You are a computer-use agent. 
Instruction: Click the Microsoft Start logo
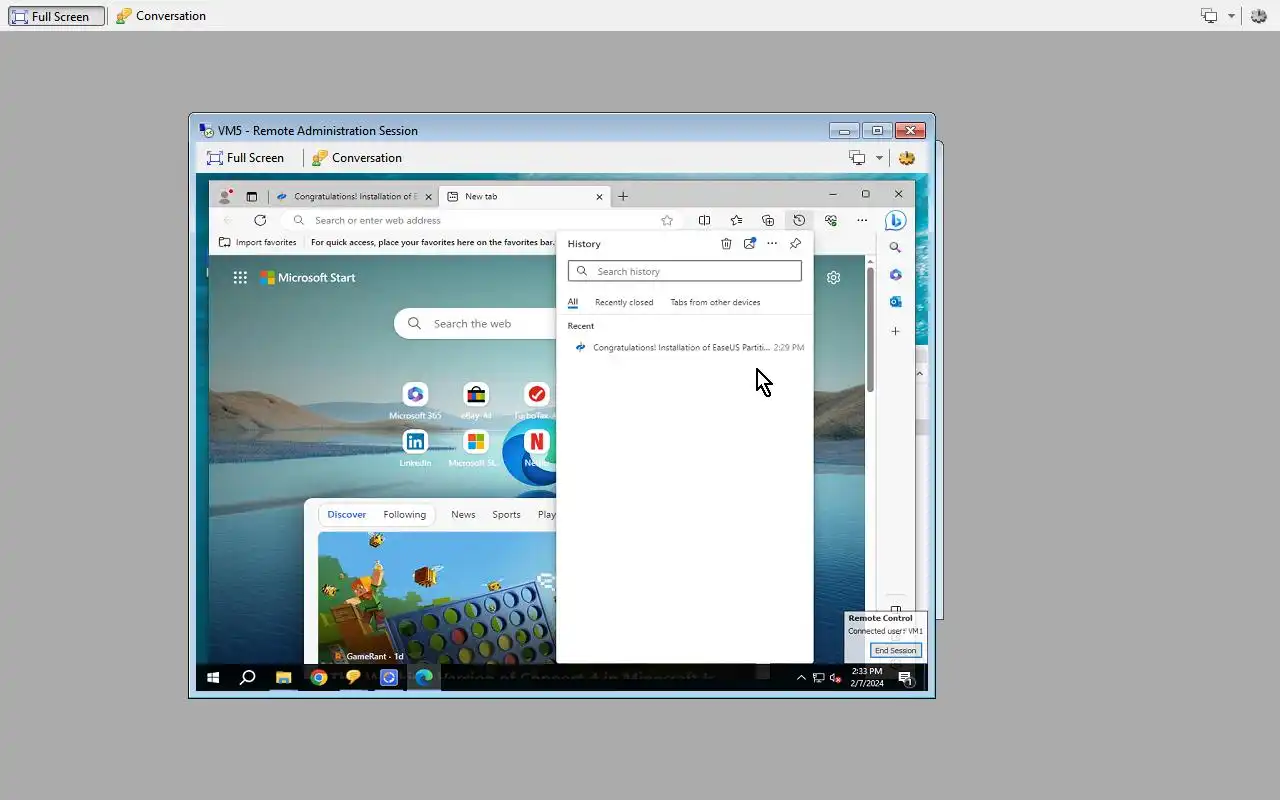pyautogui.click(x=308, y=278)
